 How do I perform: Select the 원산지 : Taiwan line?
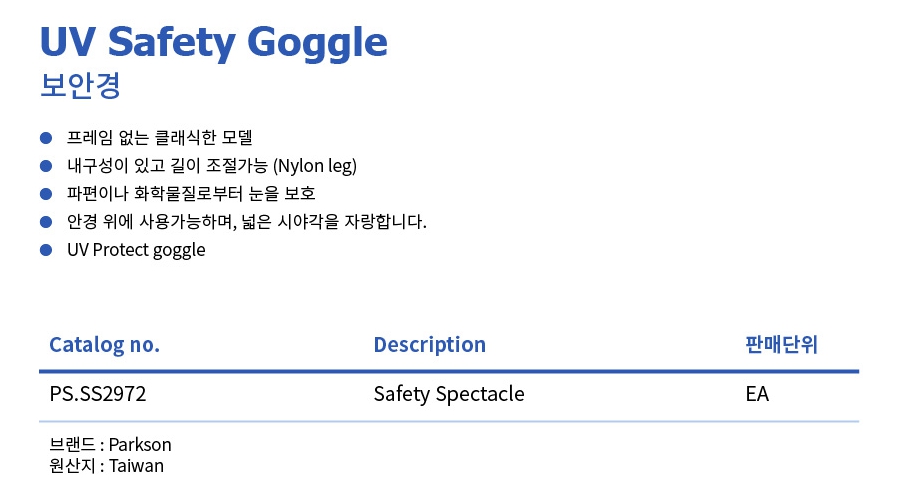pyautogui.click(x=106, y=466)
